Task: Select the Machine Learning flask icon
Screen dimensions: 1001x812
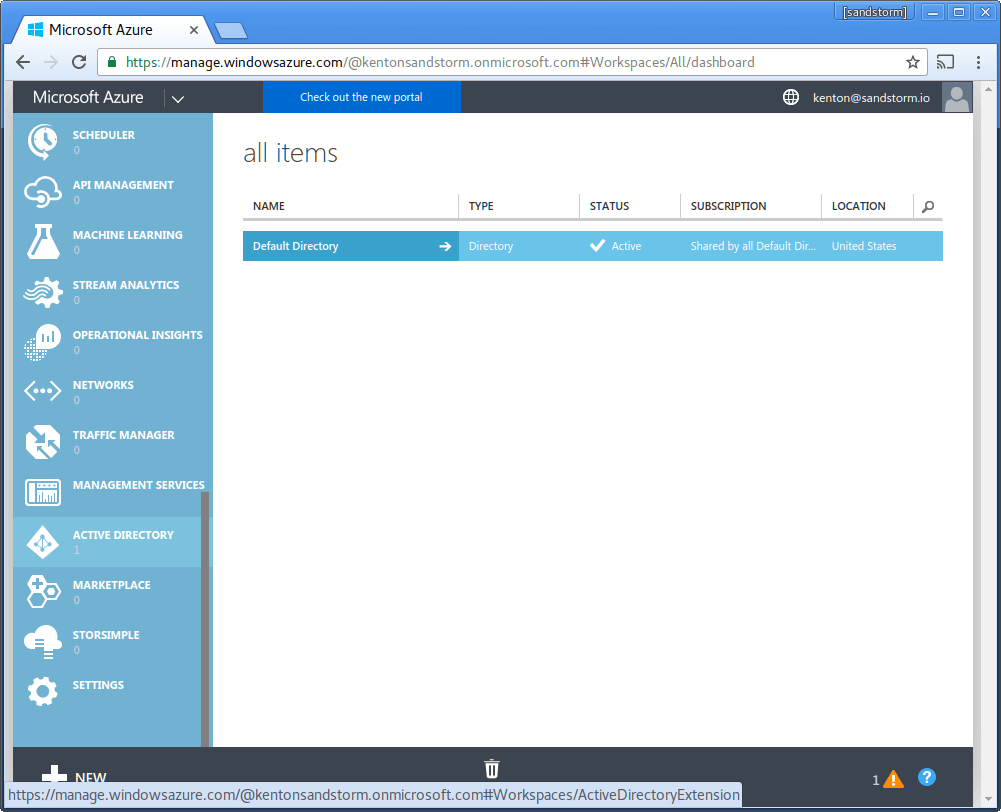Action: [43, 241]
